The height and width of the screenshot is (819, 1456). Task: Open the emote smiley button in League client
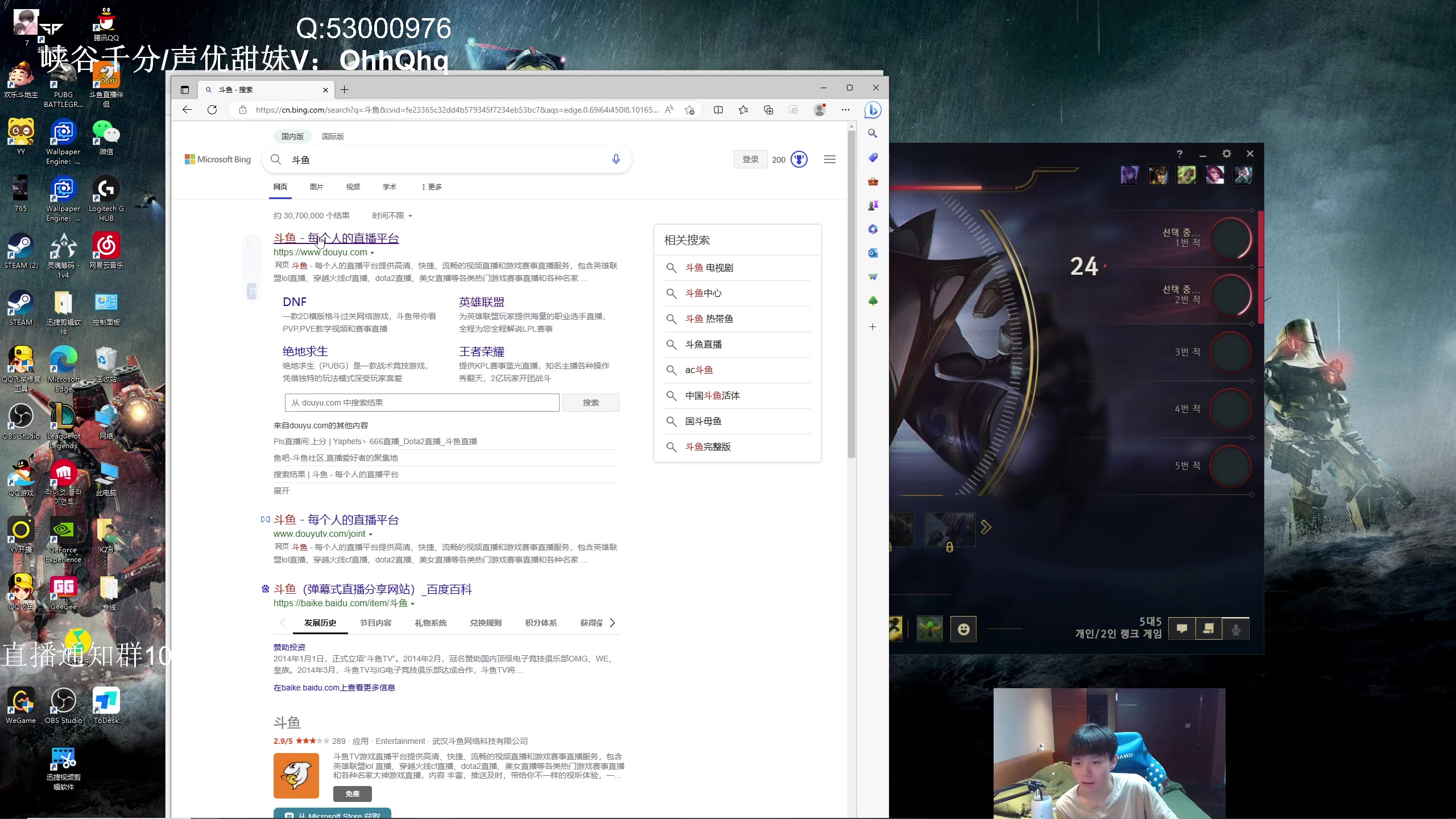point(963,629)
